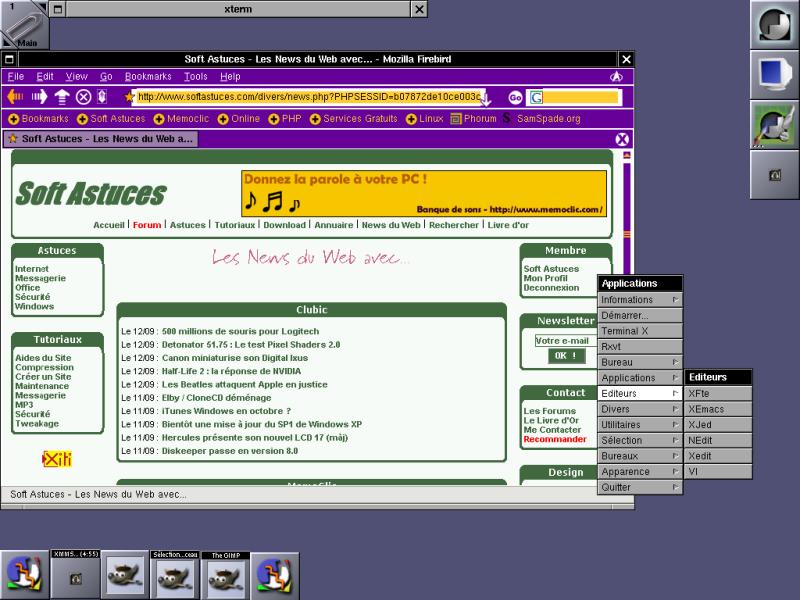Expand the Quitter submenu
This screenshot has height=600, width=800.
pyautogui.click(x=640, y=487)
